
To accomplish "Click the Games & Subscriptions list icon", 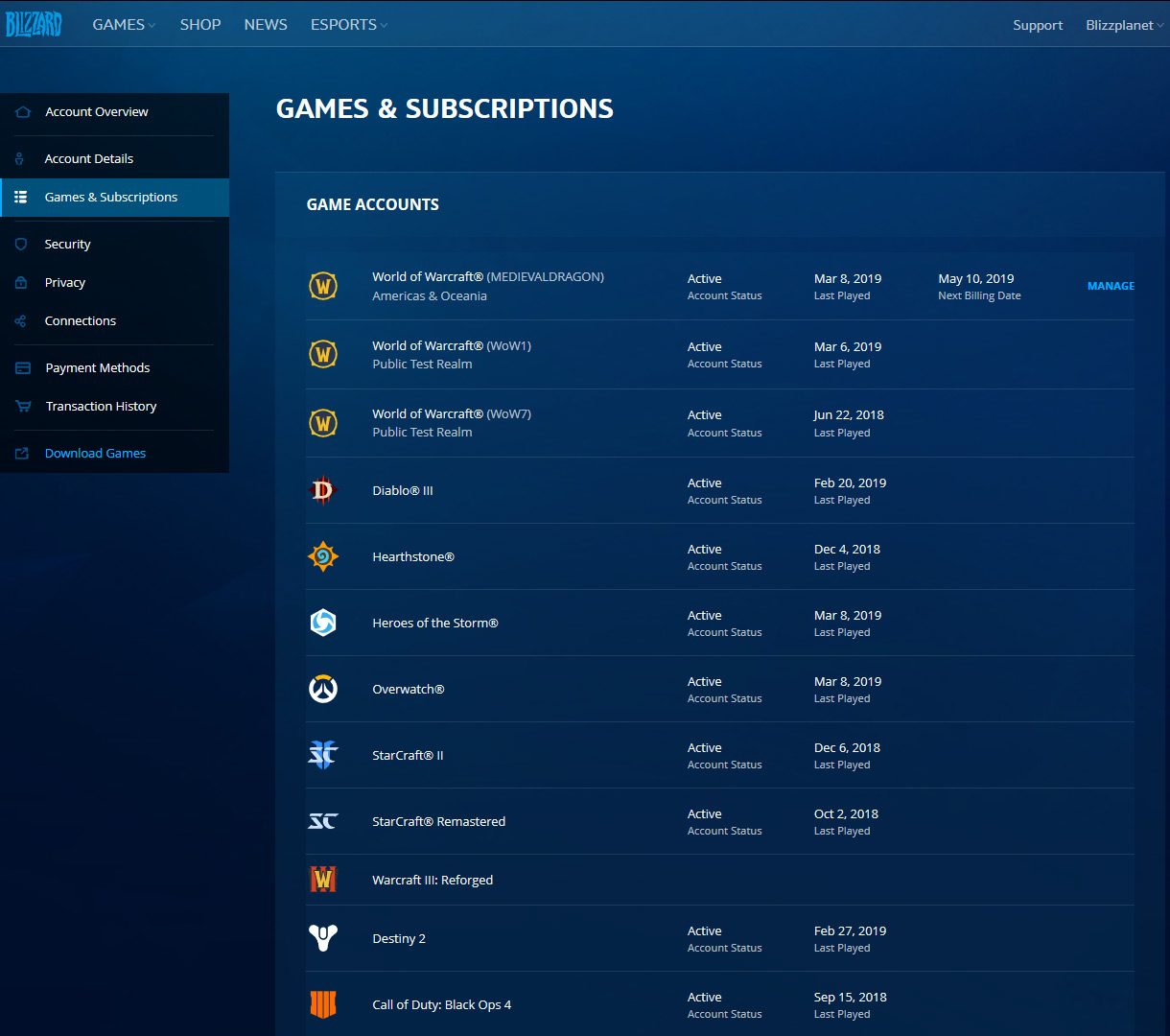I will point(20,197).
